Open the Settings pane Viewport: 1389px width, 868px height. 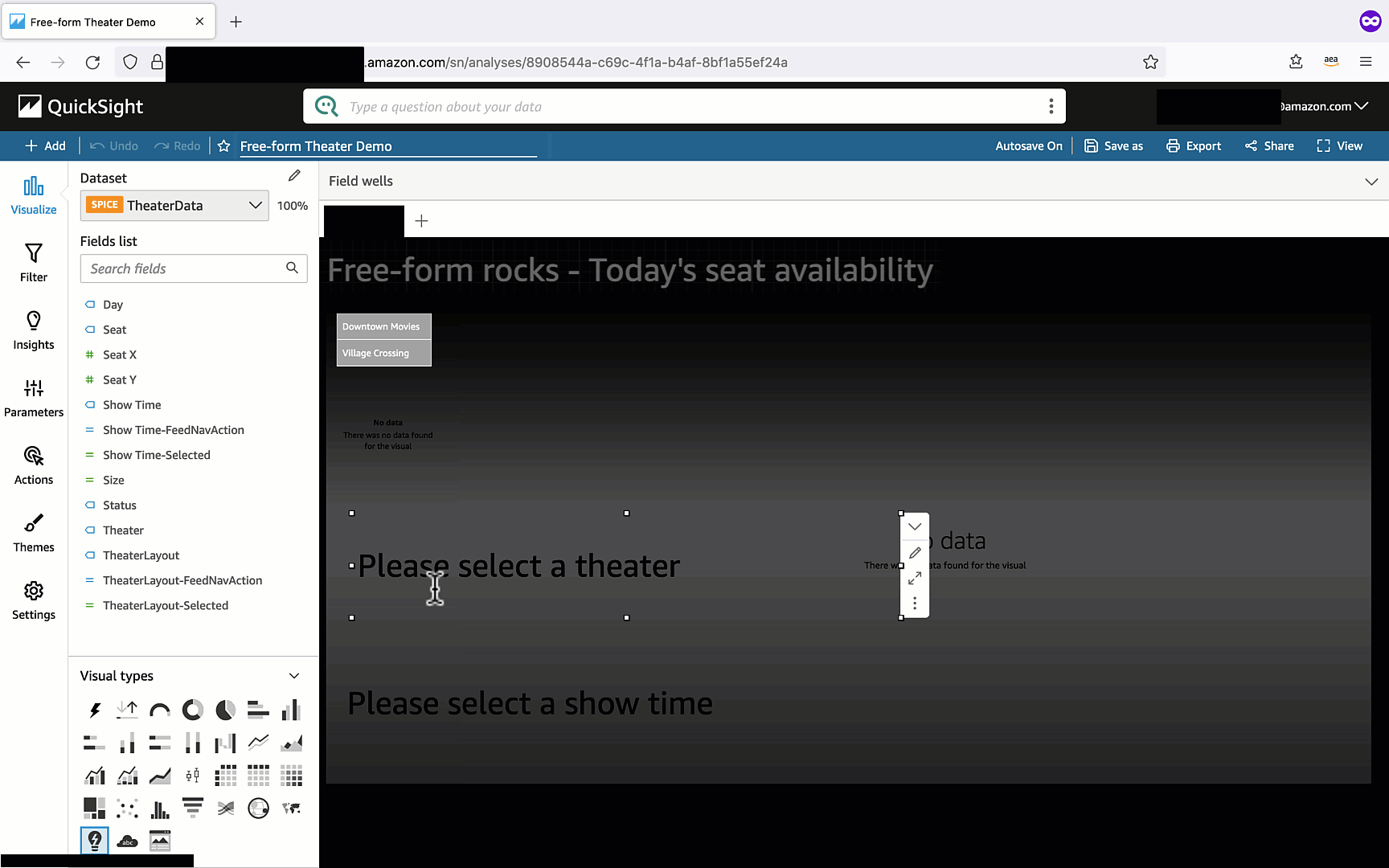34,600
